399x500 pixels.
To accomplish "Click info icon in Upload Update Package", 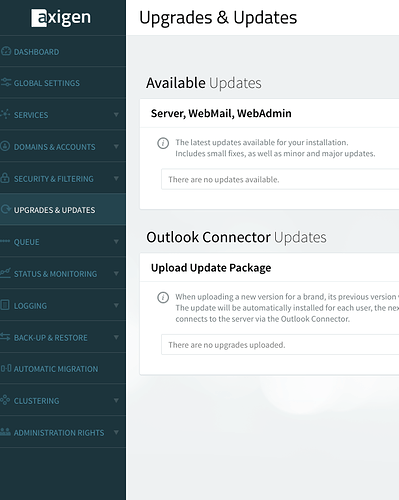I will (163, 298).
